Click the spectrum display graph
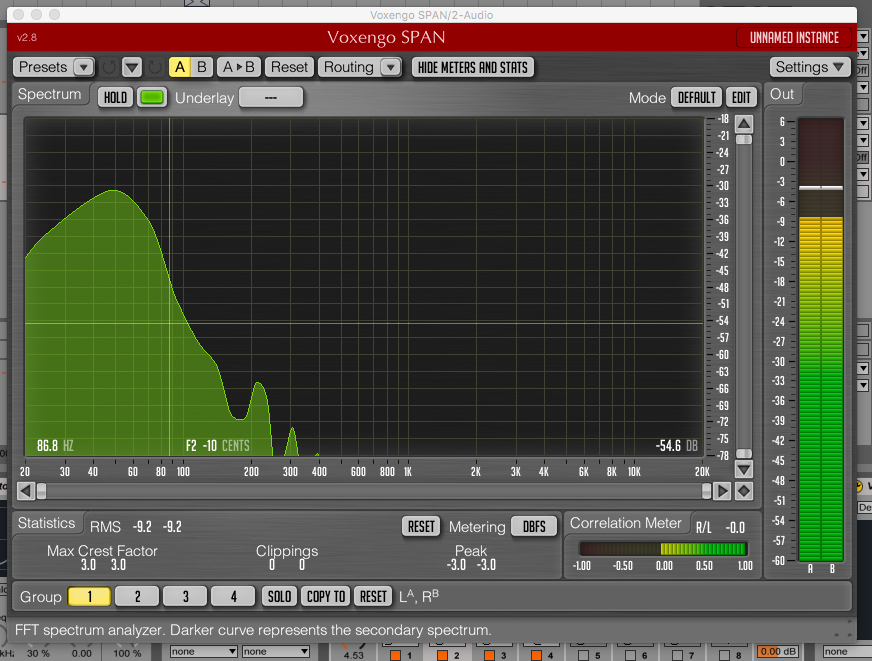The image size is (872, 661). 364,287
